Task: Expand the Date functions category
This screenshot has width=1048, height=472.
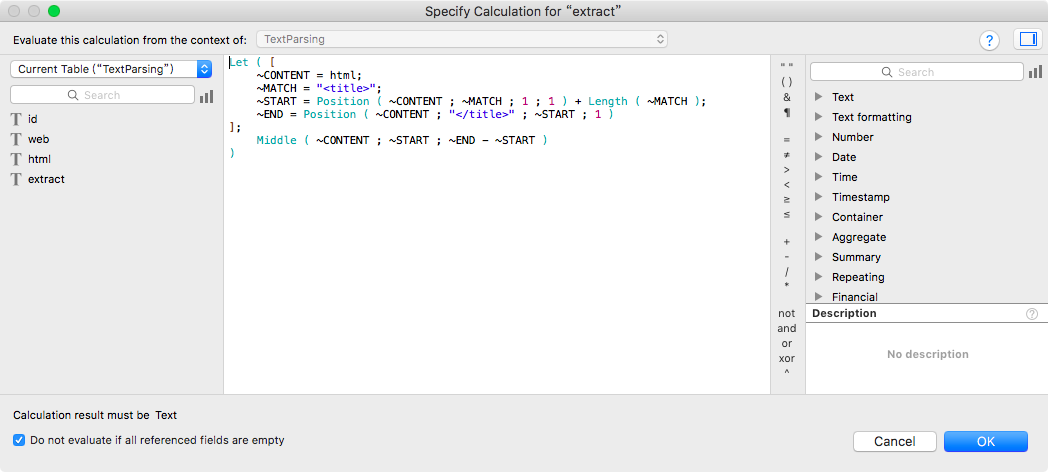Action: (818, 158)
